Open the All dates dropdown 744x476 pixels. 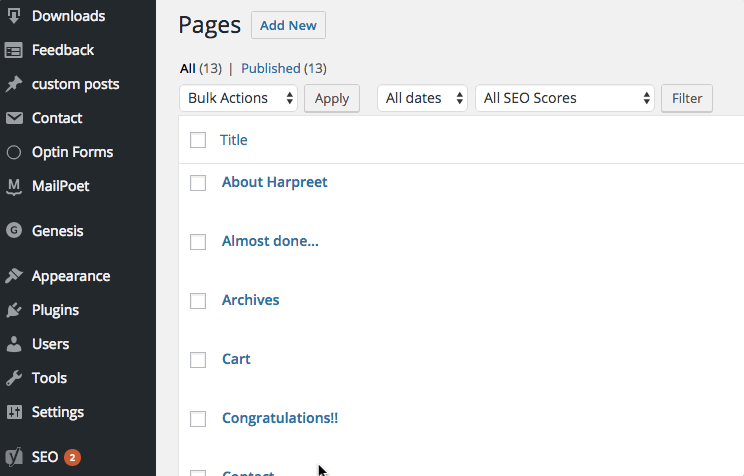(422, 98)
